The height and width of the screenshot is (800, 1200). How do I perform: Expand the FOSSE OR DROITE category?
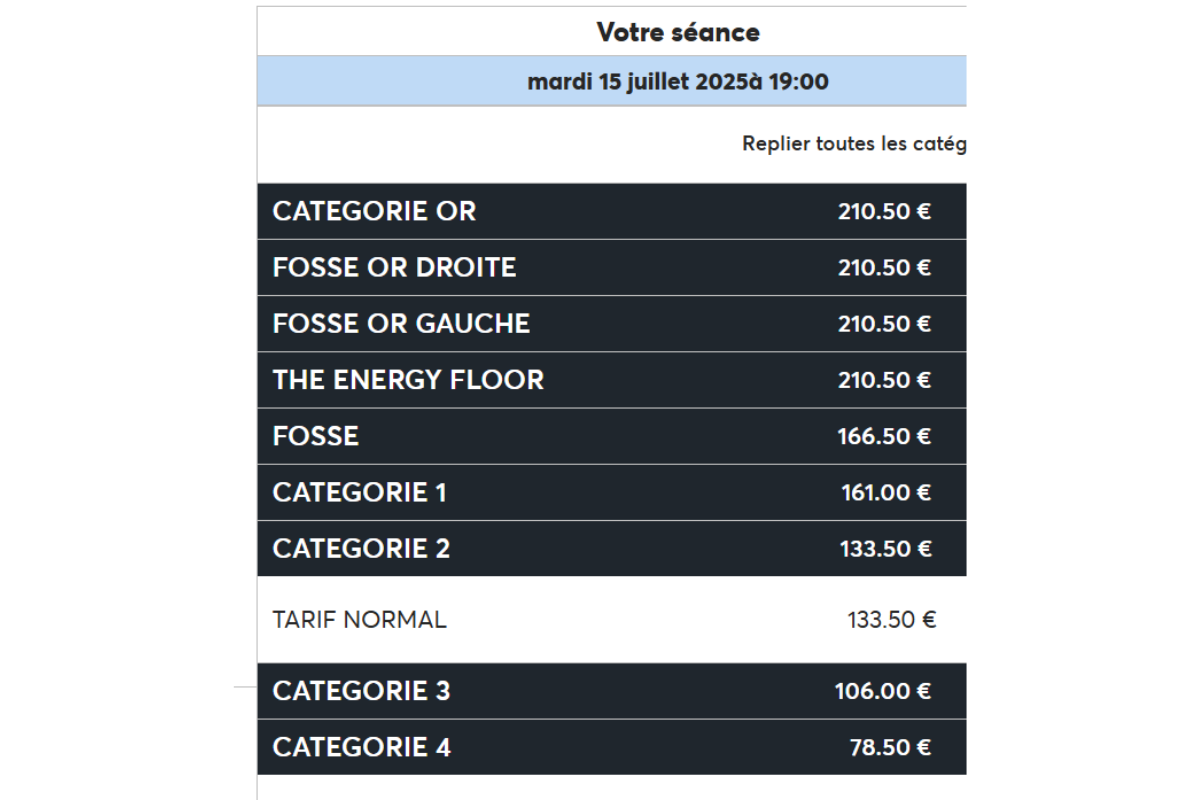[x=612, y=268]
